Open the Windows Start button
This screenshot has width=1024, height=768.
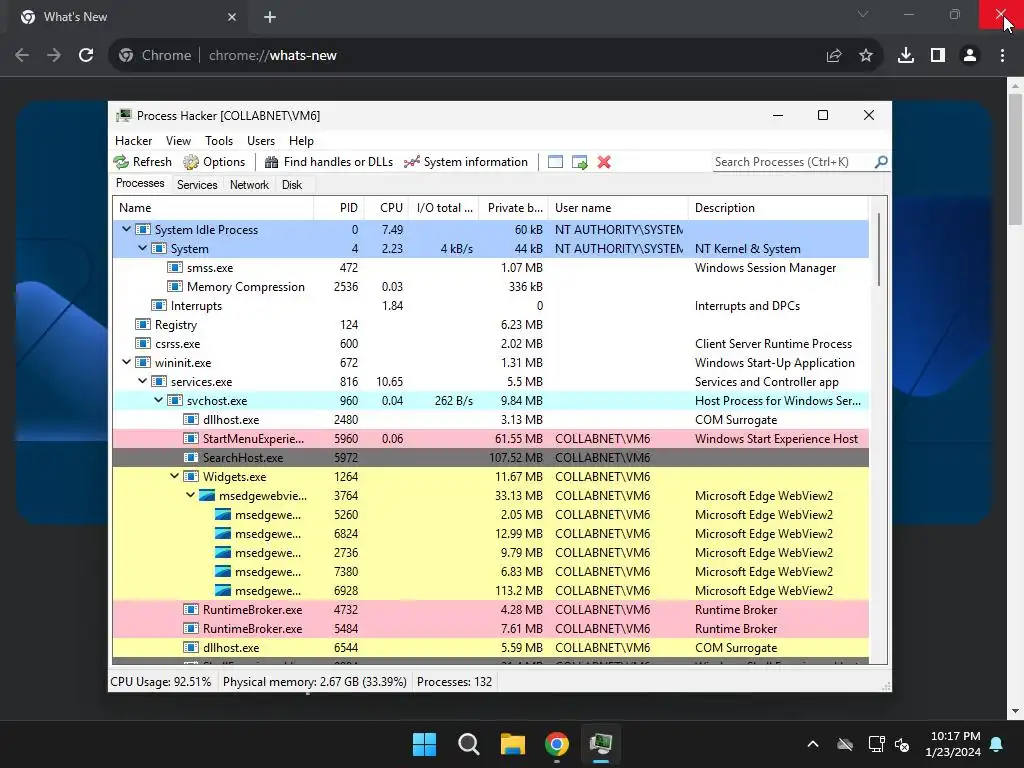pos(424,744)
